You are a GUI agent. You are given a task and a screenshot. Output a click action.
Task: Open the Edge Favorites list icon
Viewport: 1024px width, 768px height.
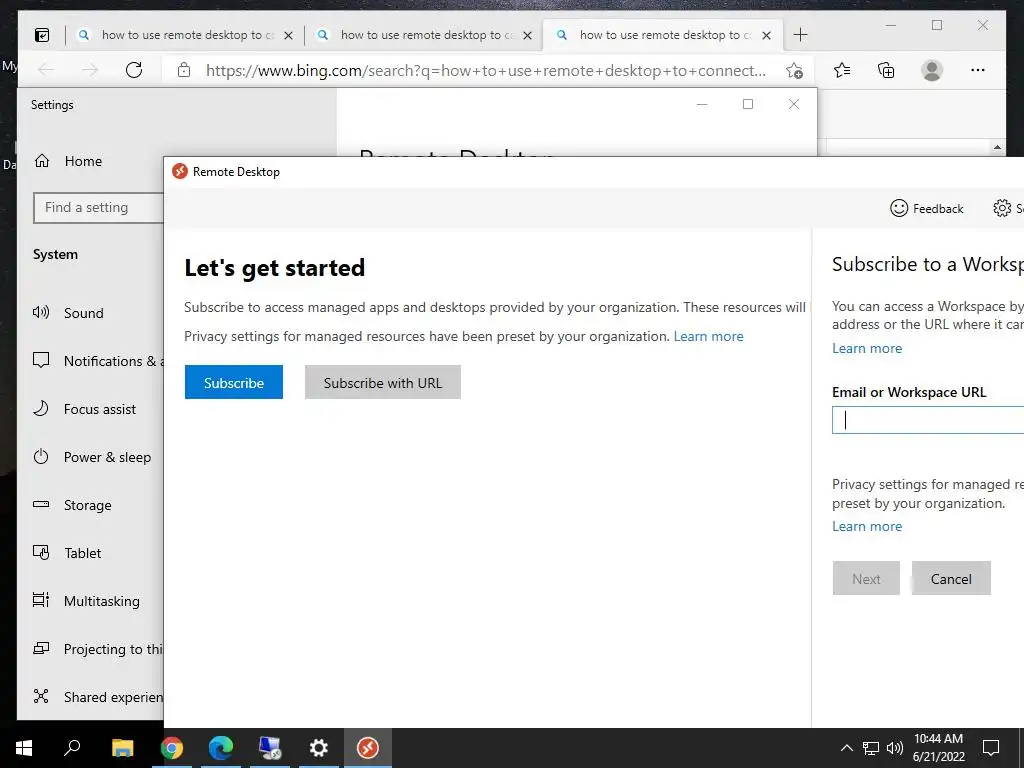pos(842,70)
